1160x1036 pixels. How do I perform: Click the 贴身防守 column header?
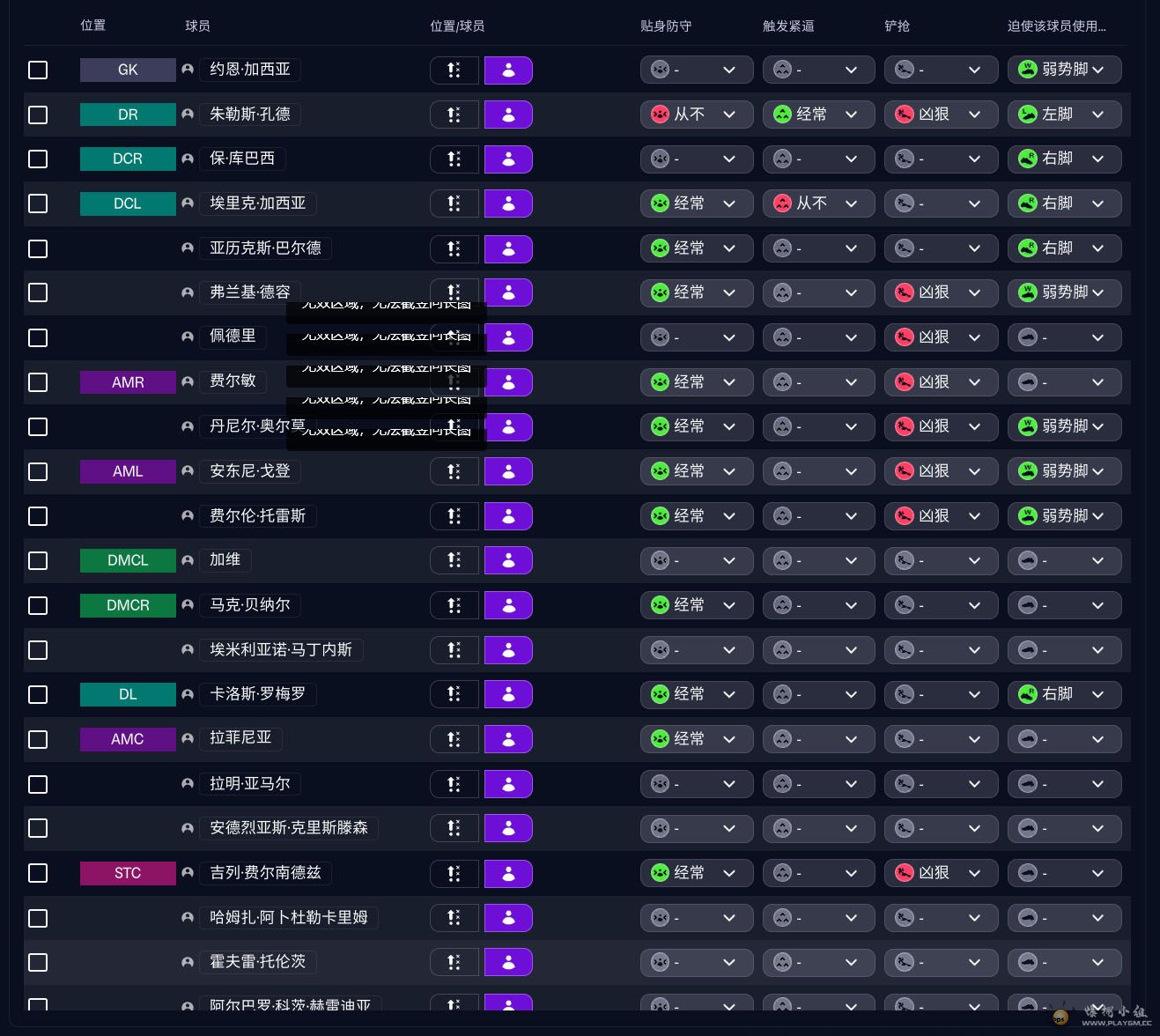coord(666,26)
